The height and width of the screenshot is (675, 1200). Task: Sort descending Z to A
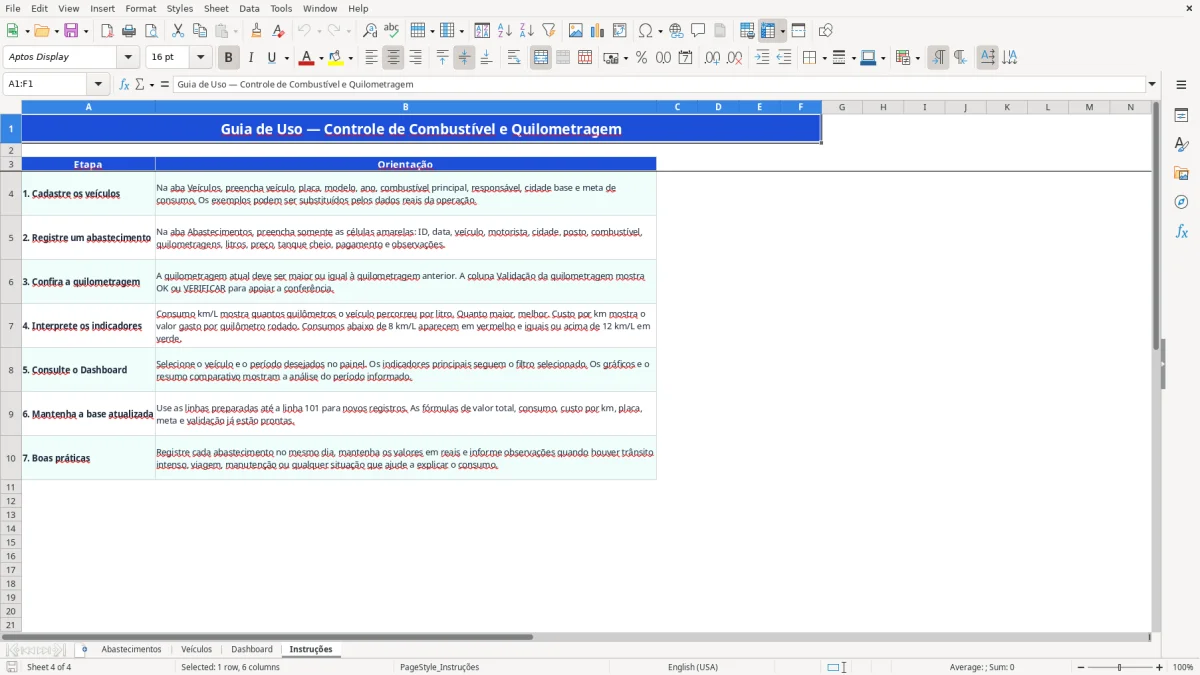coord(526,31)
